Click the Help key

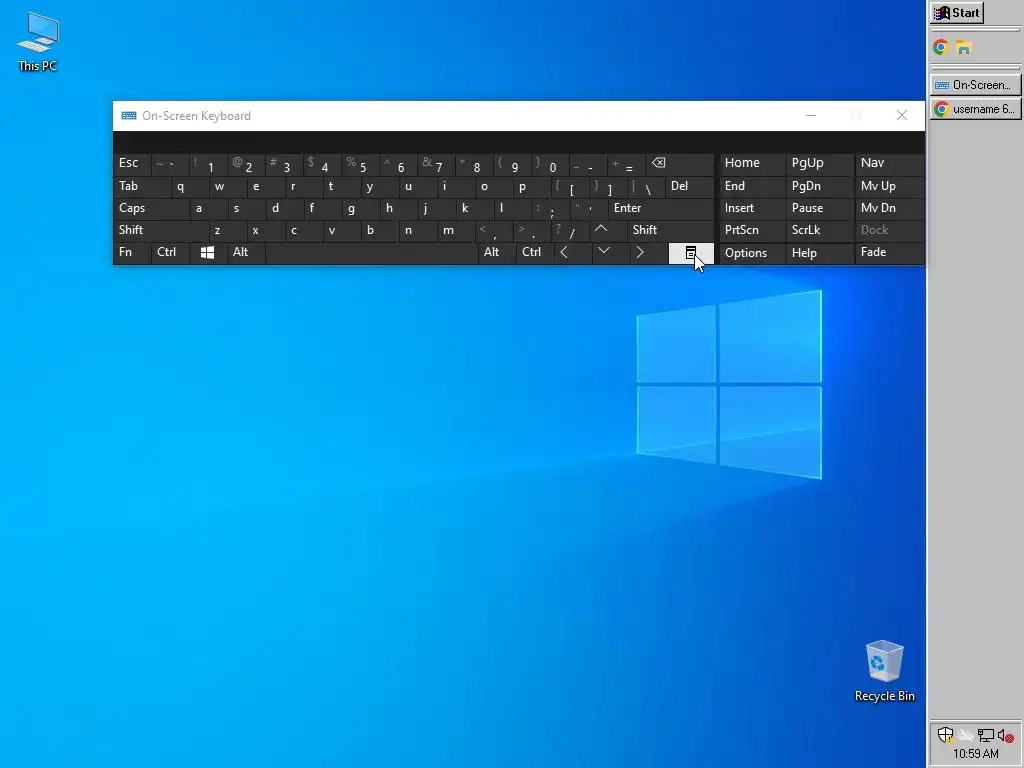pos(820,253)
